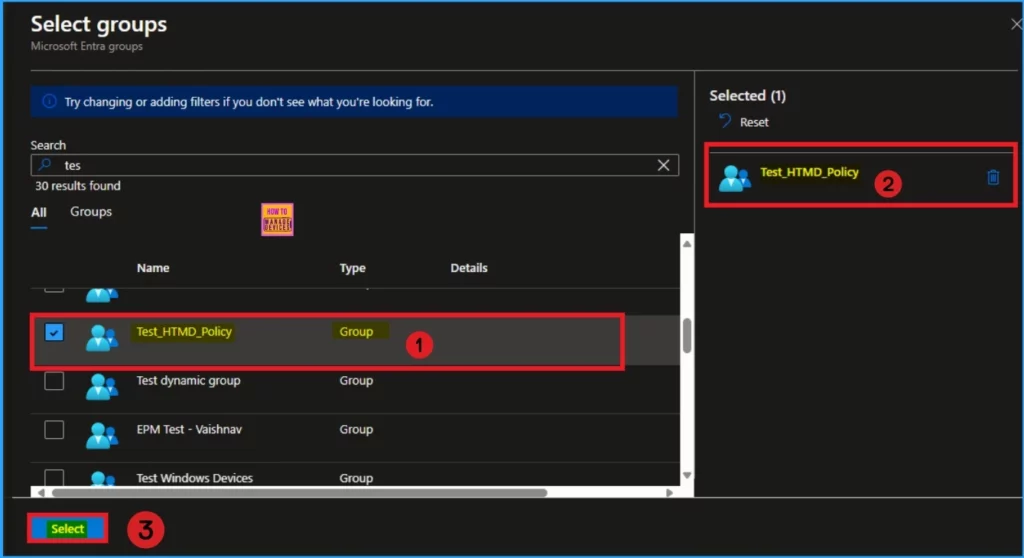Tick the Test Windows Devices checkbox
This screenshot has height=558, width=1024.
click(x=54, y=477)
